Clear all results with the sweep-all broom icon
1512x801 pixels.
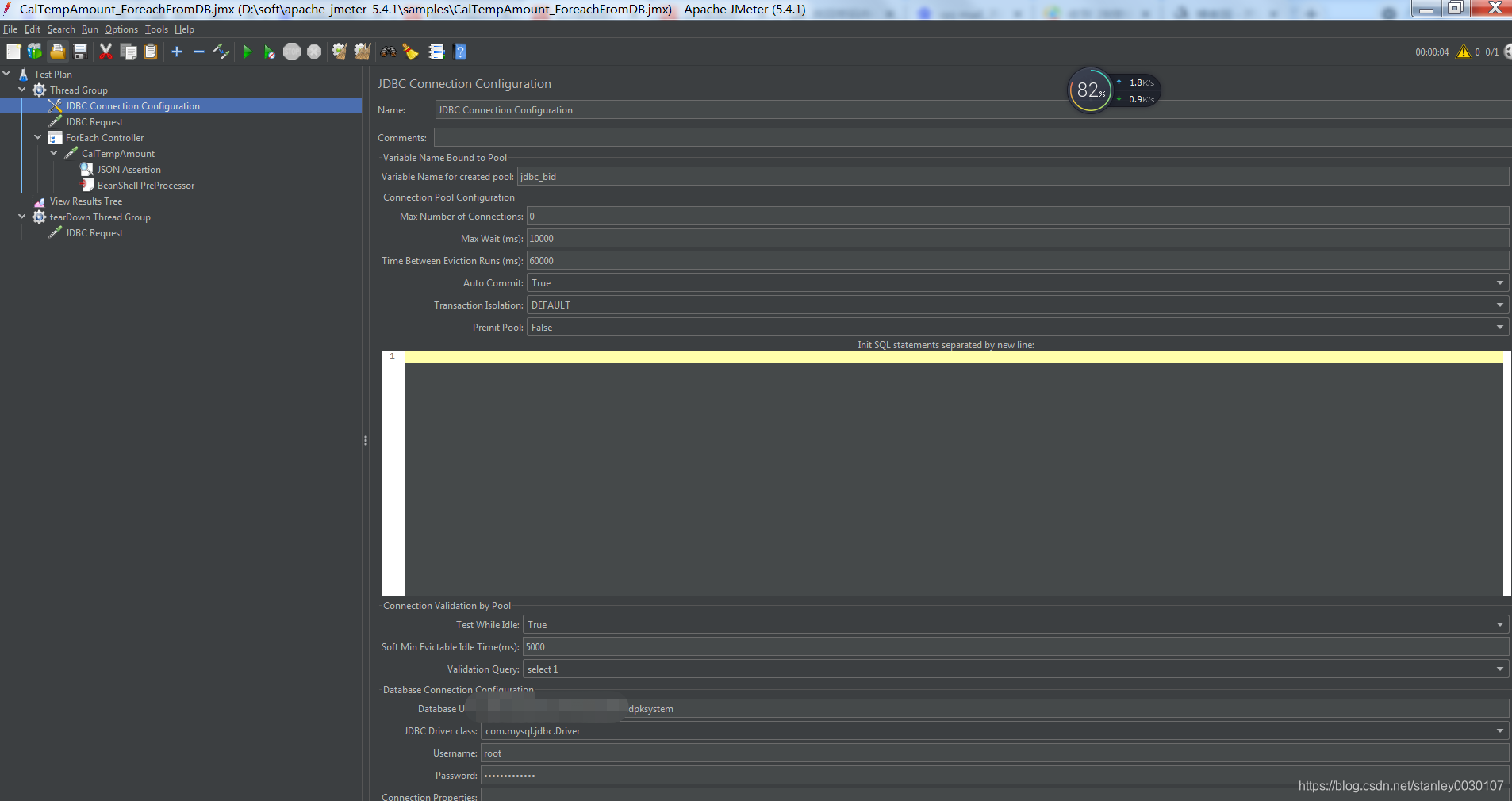pos(362,52)
